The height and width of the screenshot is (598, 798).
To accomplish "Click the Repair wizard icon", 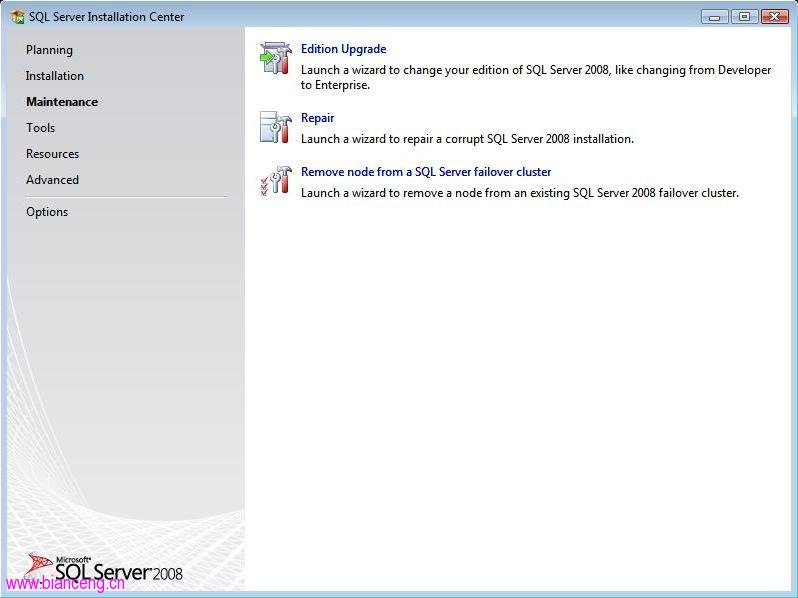I will (276, 127).
